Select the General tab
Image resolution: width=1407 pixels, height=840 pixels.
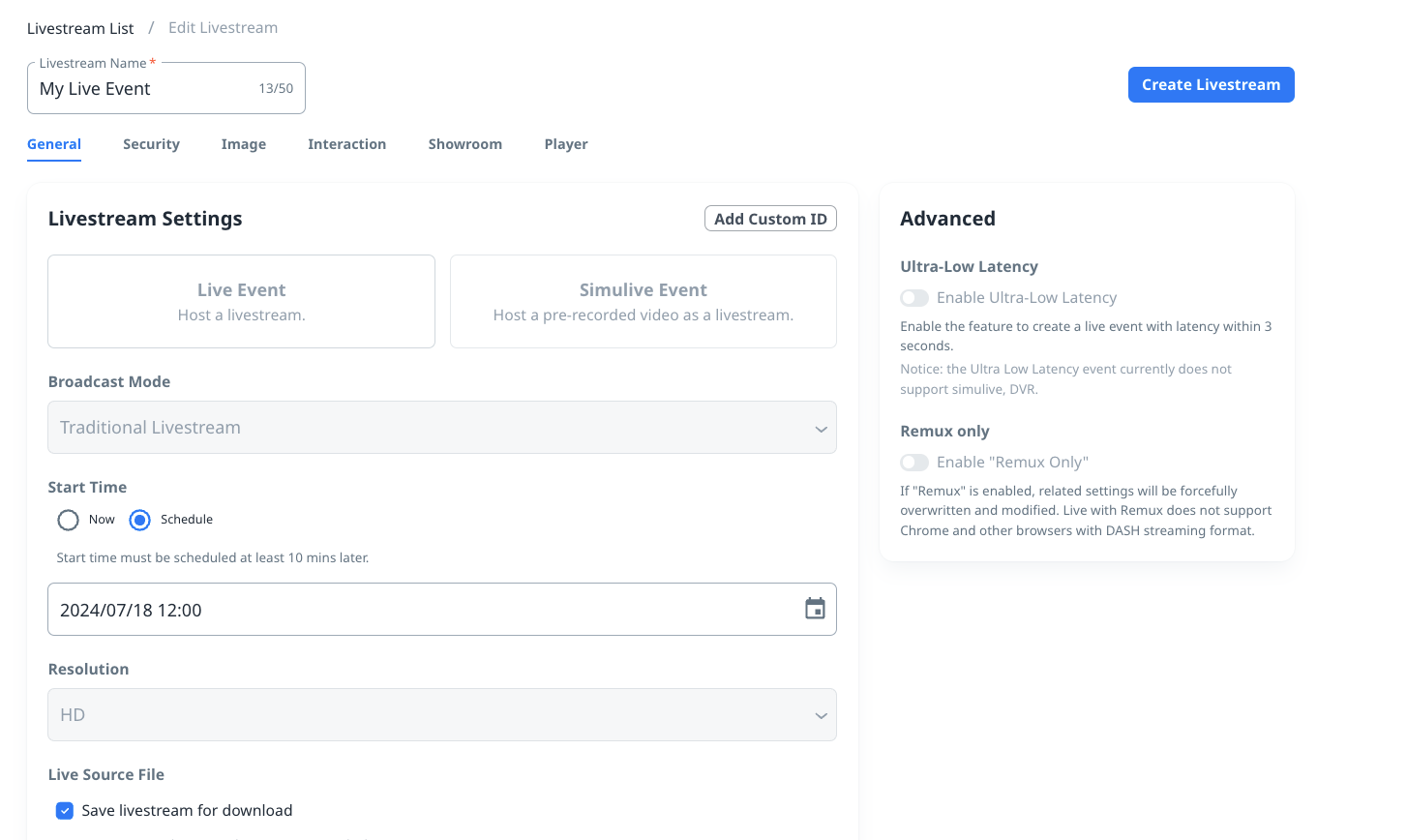[54, 144]
